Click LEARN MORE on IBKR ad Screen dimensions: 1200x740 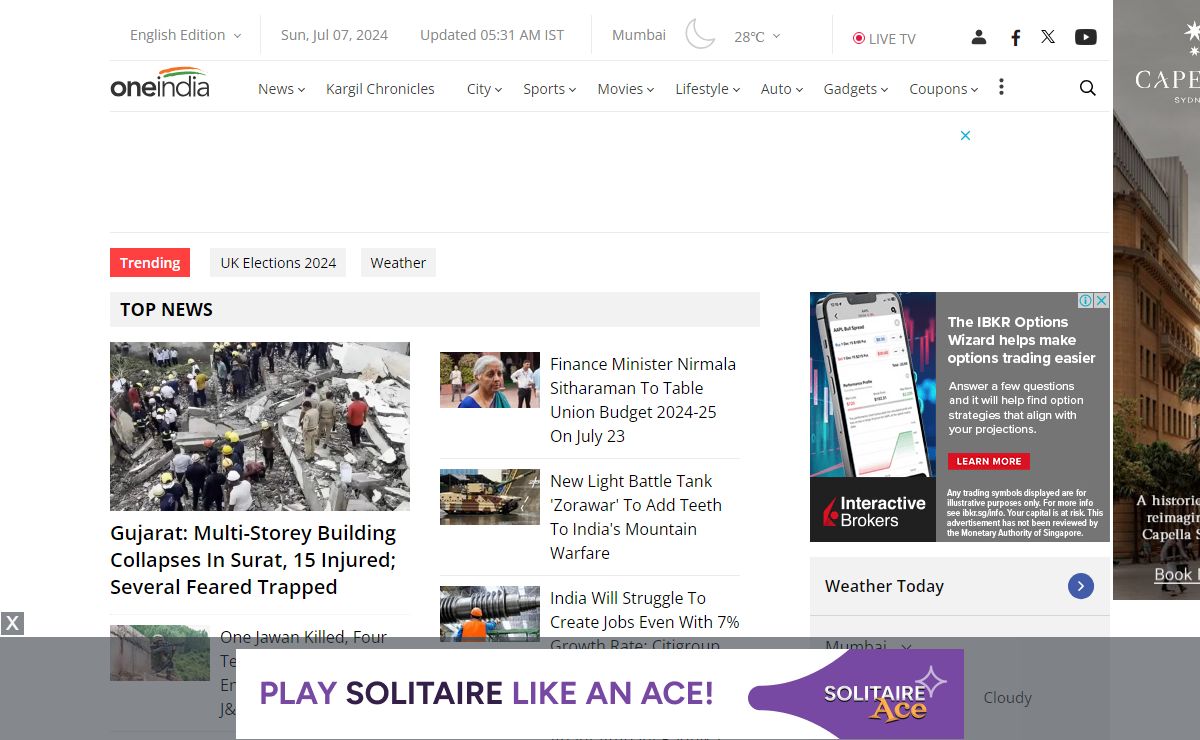pyautogui.click(x=989, y=461)
